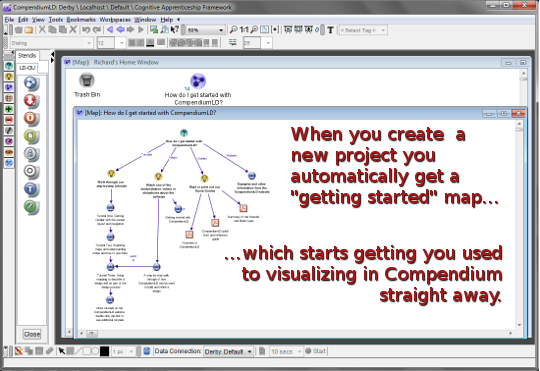This screenshot has height=371, width=540.
Task: Open the Tools menu
Action: coord(55,20)
